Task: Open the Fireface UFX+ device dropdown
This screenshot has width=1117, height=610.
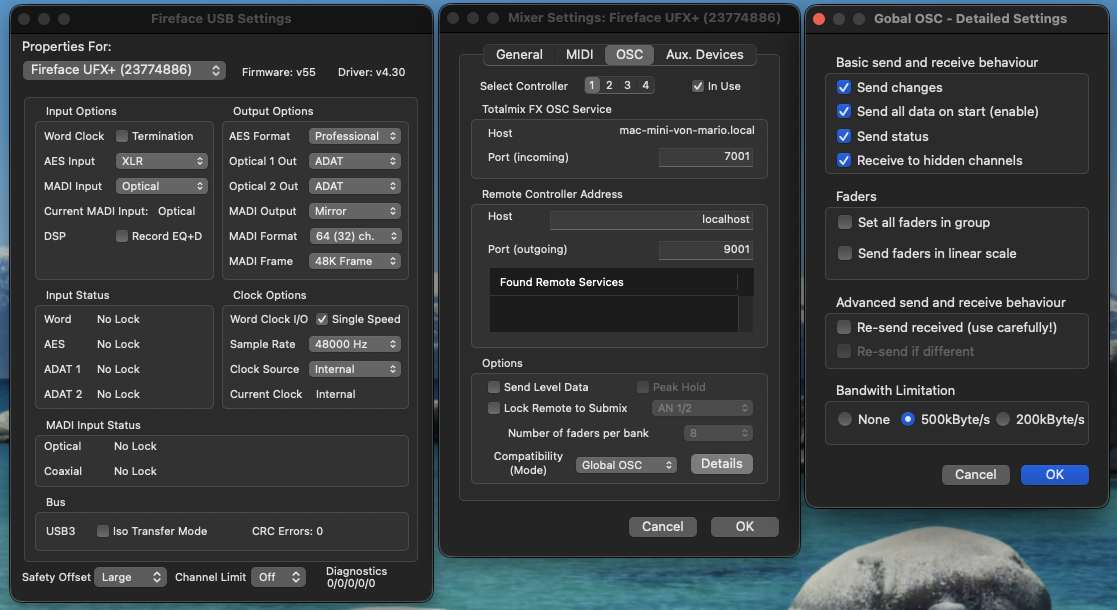Action: click(125, 70)
